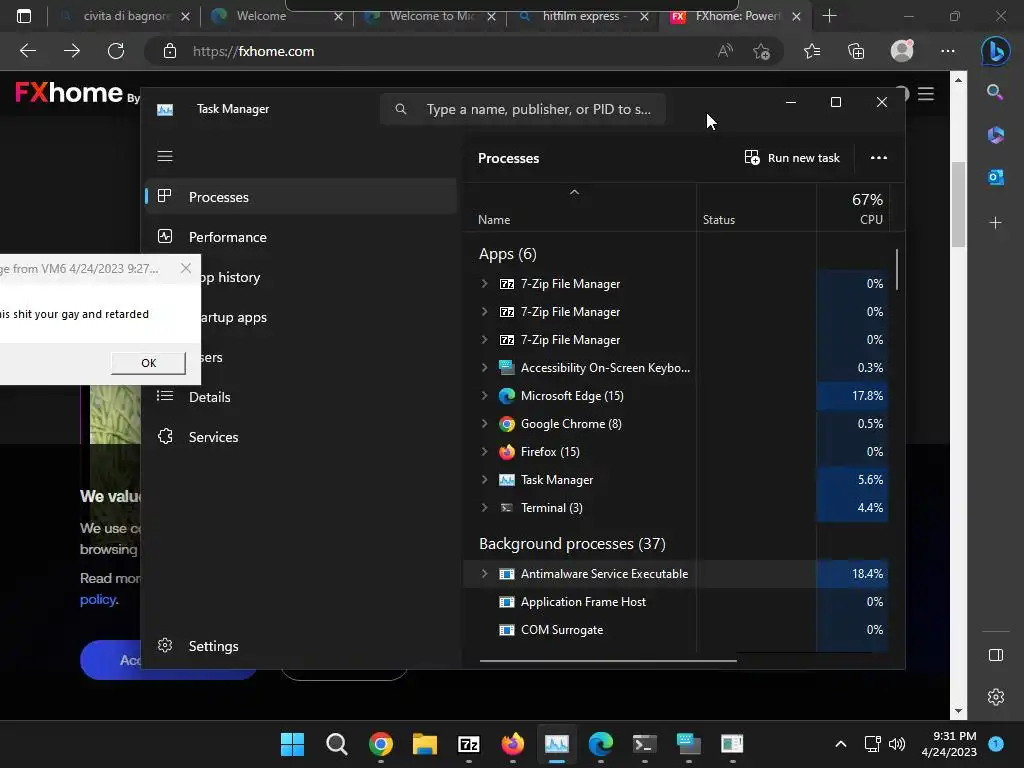Click OK in the message dialog

148,363
